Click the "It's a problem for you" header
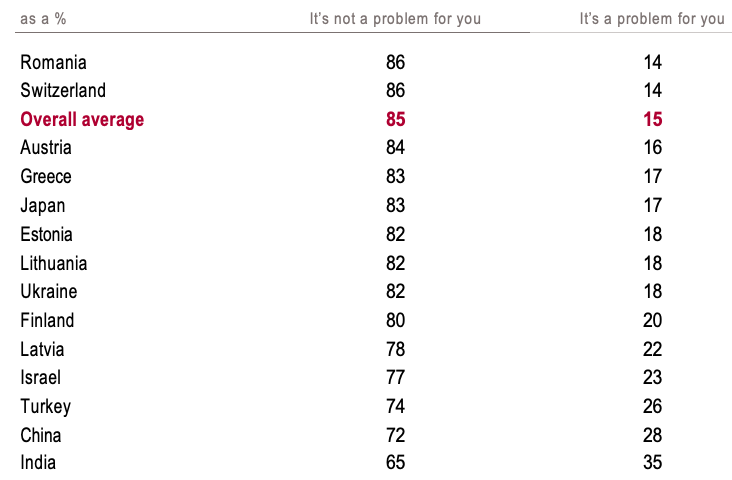 [x=652, y=19]
